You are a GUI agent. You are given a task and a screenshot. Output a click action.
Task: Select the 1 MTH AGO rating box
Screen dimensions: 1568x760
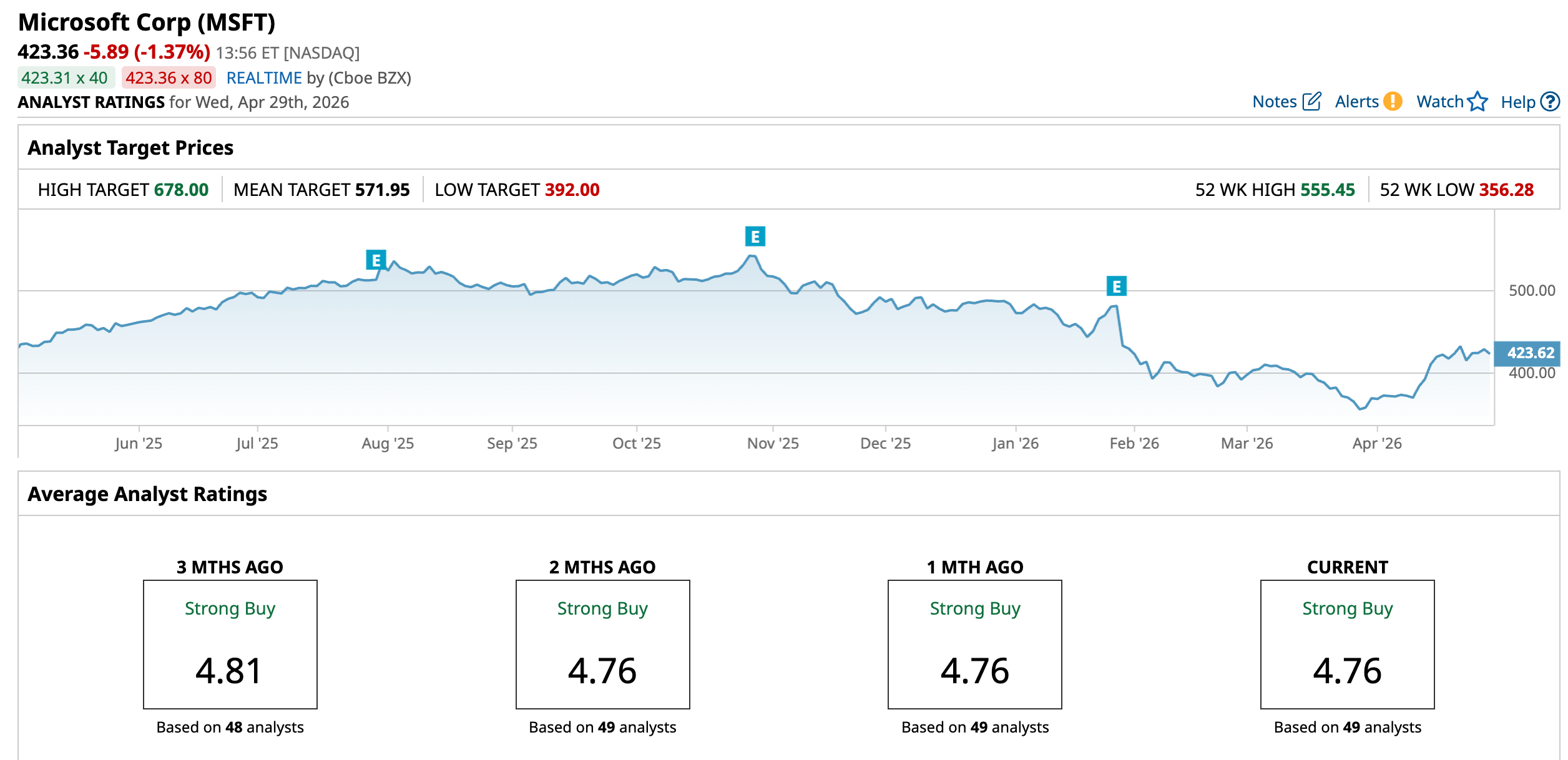coord(974,644)
